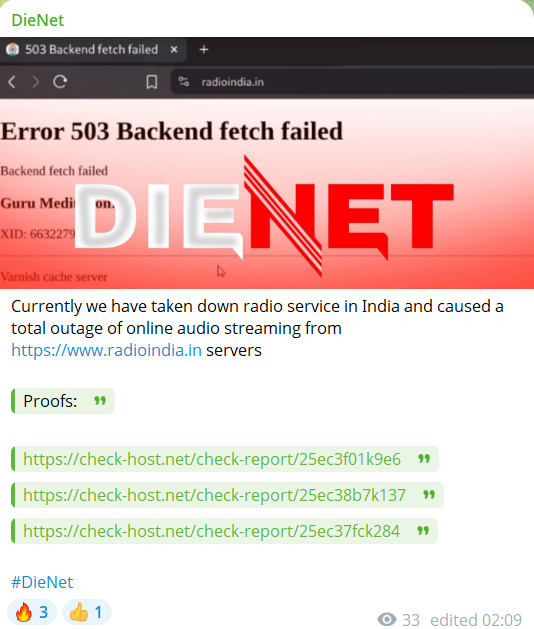Close the 503 Backend fetch failed tab

pos(174,50)
